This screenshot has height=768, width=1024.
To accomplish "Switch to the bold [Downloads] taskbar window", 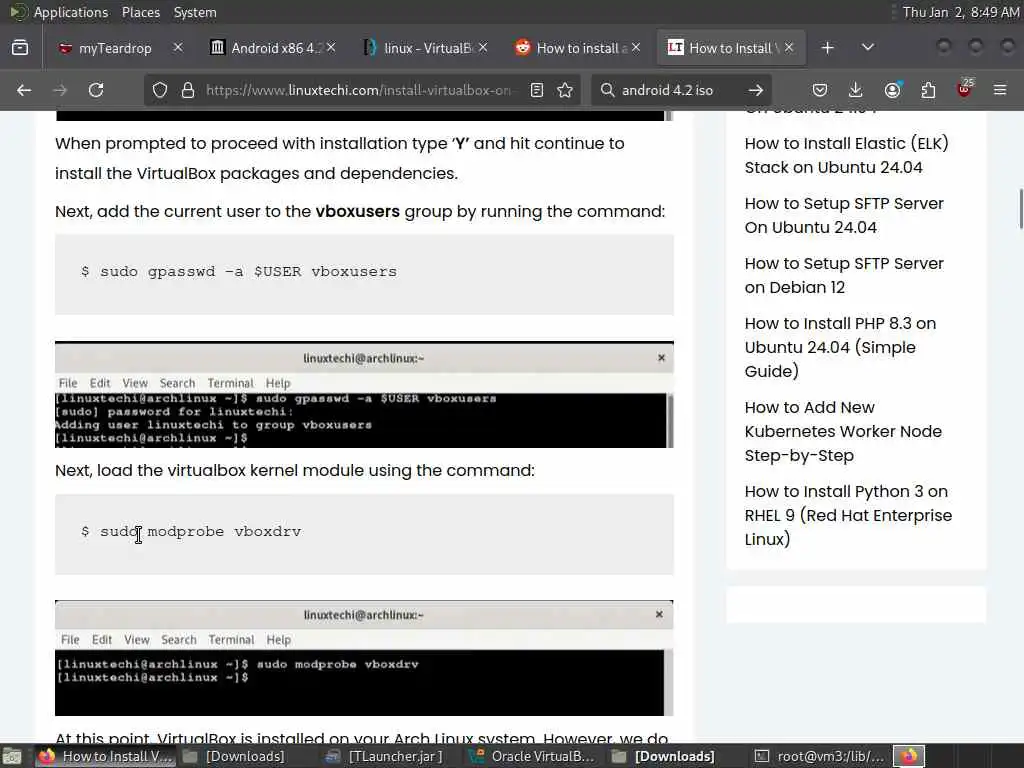I will click(664, 756).
